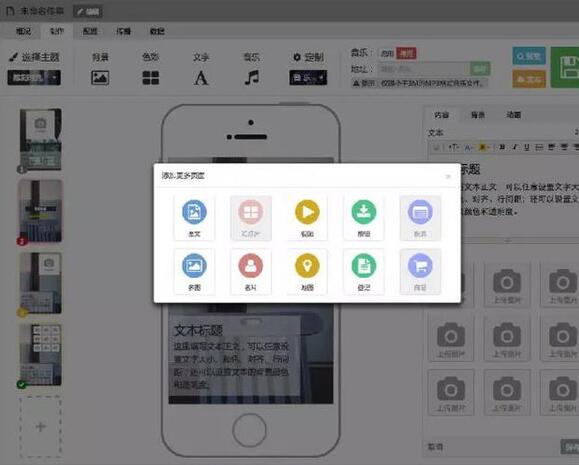Open the music note settings icon

pos(251,78)
